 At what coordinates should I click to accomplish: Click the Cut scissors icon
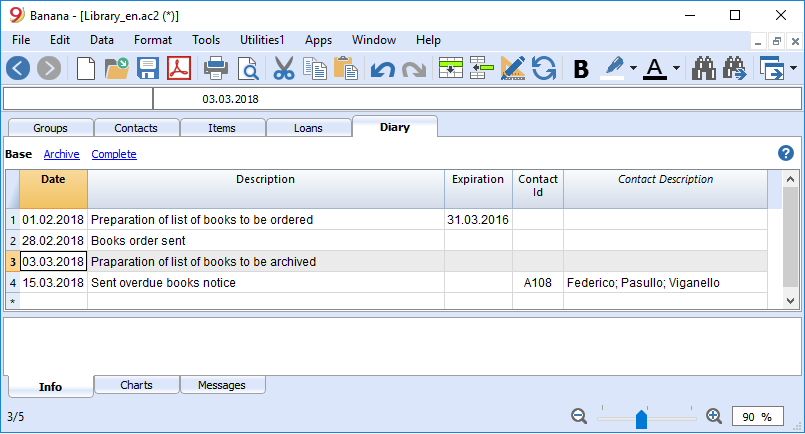pos(283,68)
